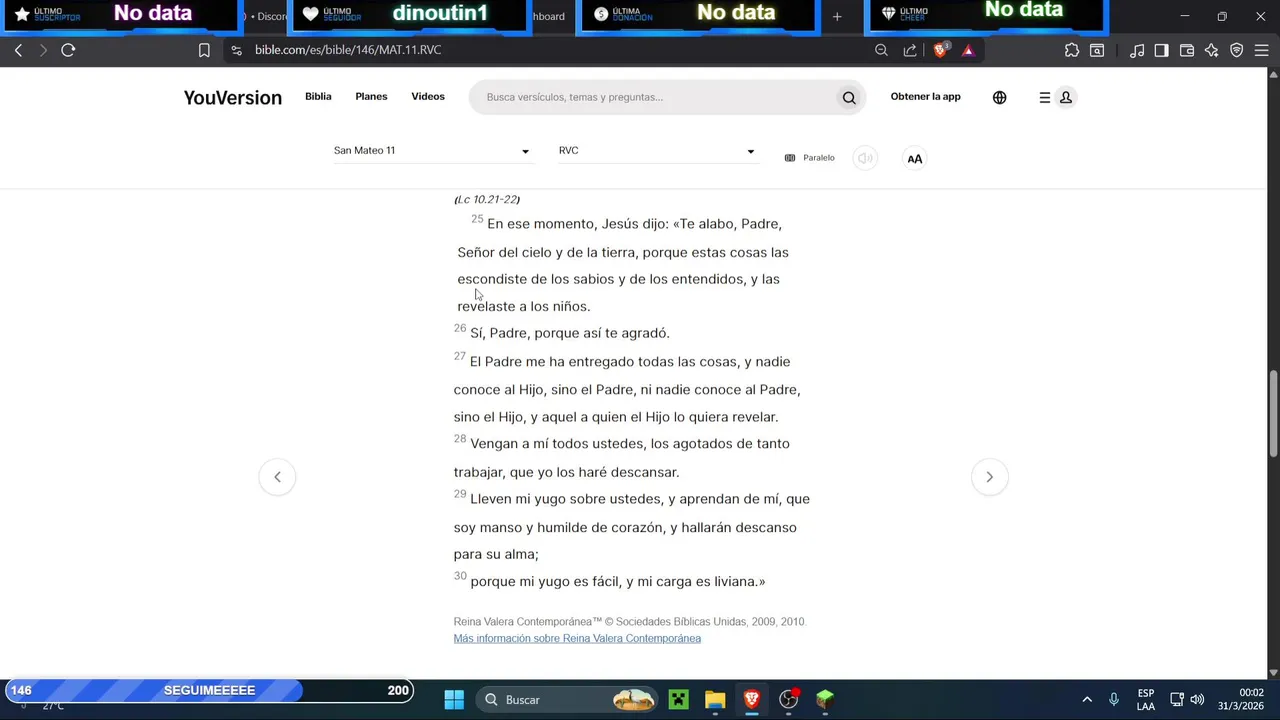This screenshot has height=720, width=1280.
Task: Open Brave Rewards triangle icon
Action: pos(968,50)
